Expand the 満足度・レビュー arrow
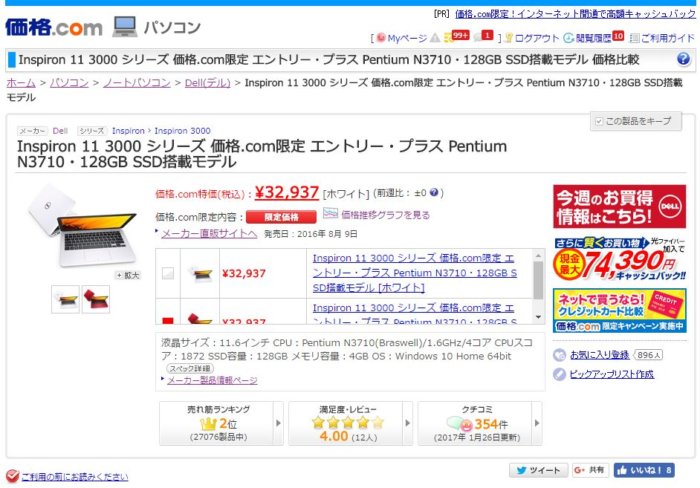This screenshot has height=488, width=700. [x=408, y=423]
